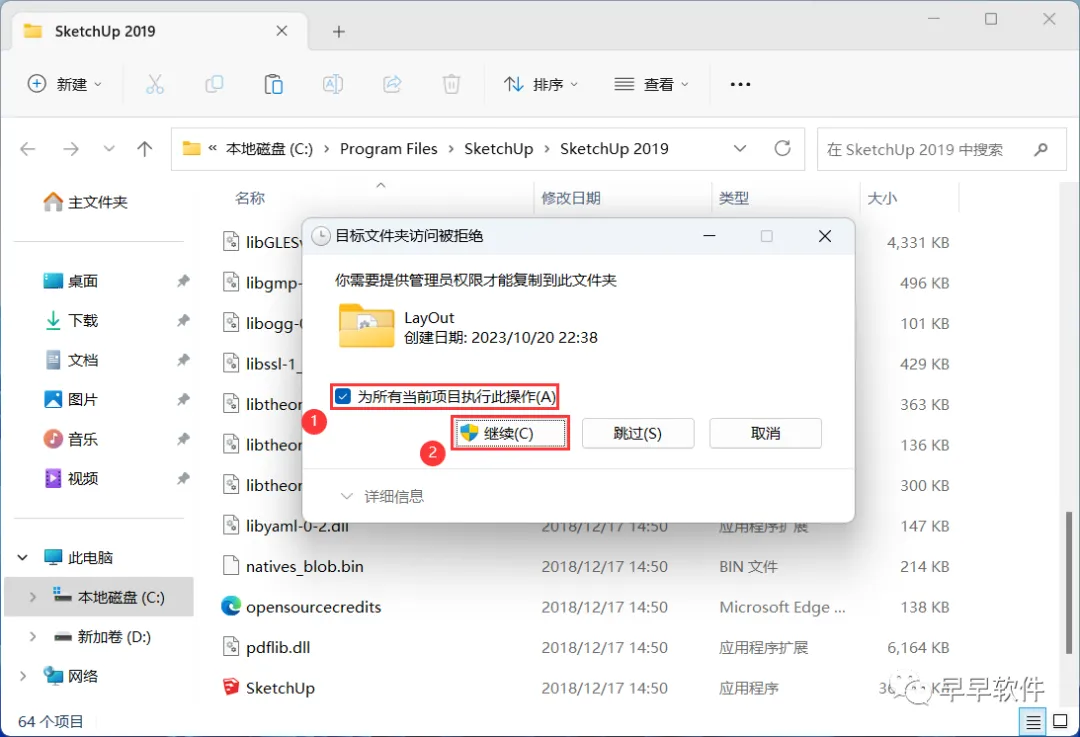Viewport: 1080px width, 737px height.
Task: Open the 排序 sort dropdown
Action: (541, 84)
